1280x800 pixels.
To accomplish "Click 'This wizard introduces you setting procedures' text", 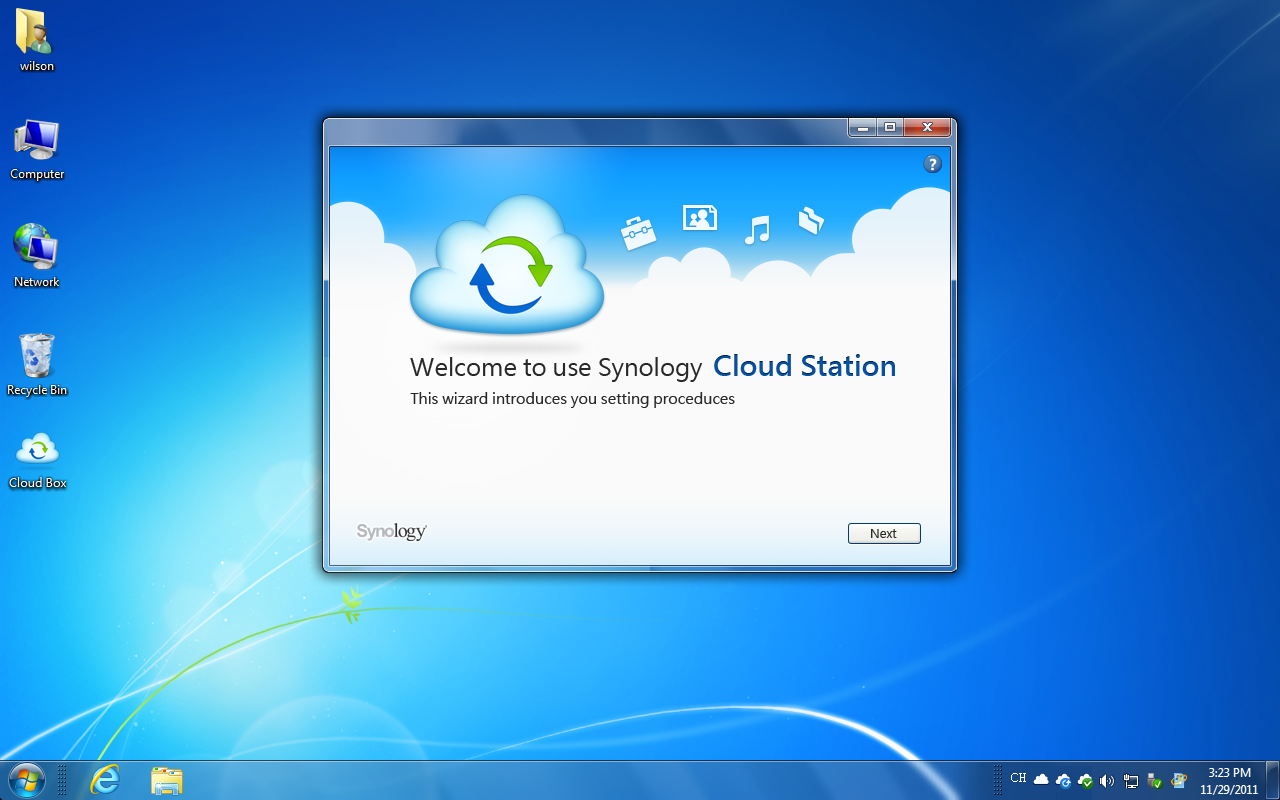I will click(x=572, y=399).
